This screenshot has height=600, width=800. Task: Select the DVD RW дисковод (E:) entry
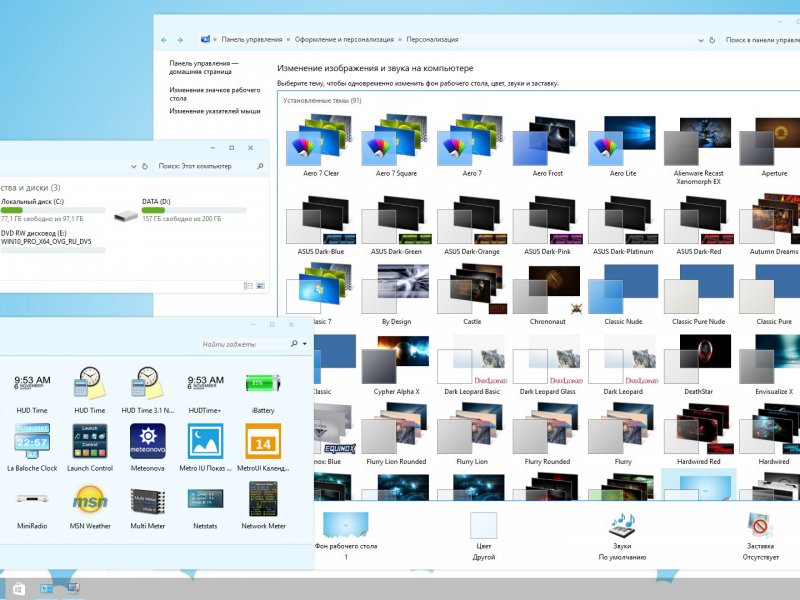(x=52, y=241)
